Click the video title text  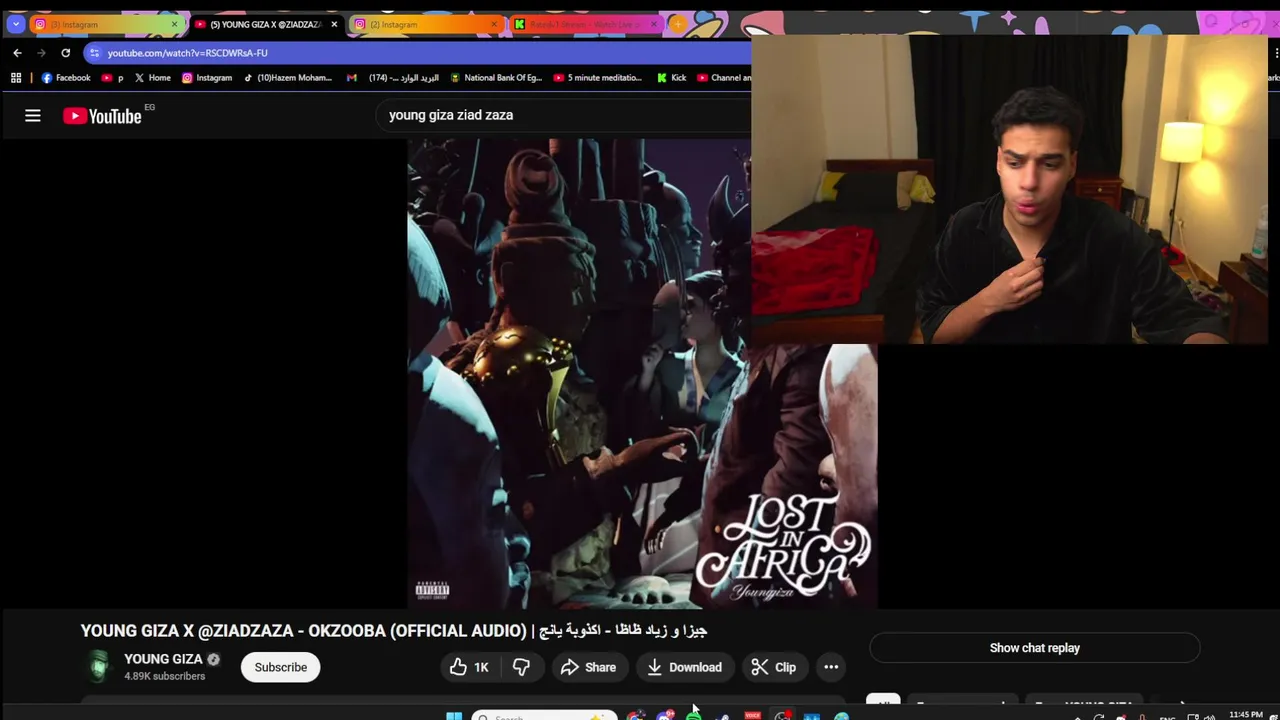[394, 631]
